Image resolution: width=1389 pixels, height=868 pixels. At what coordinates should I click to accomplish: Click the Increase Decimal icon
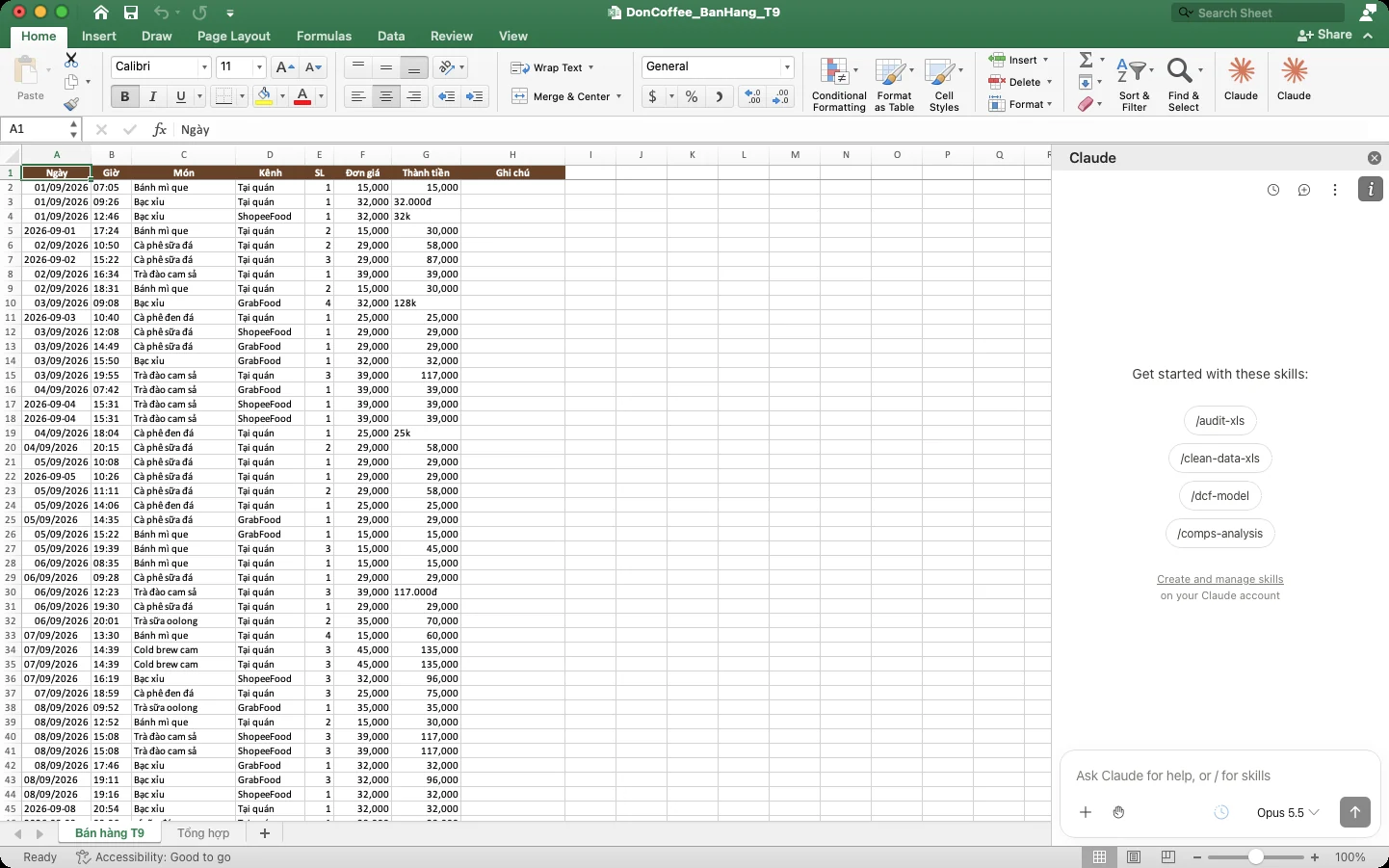pyautogui.click(x=752, y=96)
